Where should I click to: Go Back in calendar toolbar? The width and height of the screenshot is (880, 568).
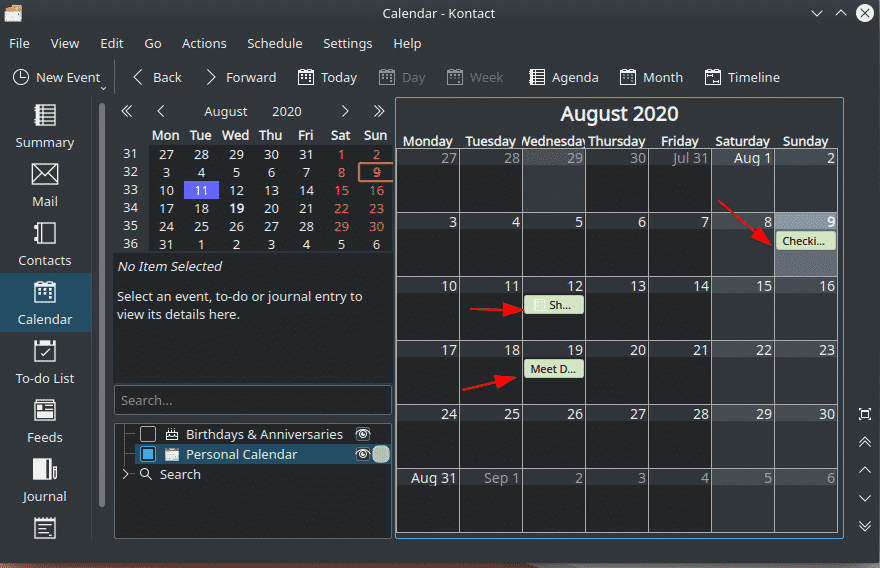point(157,77)
